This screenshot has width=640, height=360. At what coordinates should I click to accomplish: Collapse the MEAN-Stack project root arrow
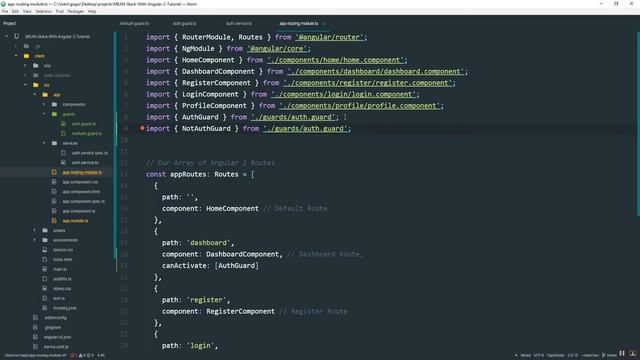[x=7, y=36]
